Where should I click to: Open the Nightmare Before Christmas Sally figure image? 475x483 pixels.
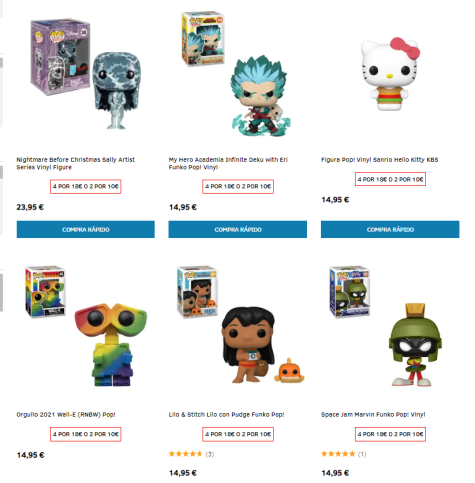(86, 74)
